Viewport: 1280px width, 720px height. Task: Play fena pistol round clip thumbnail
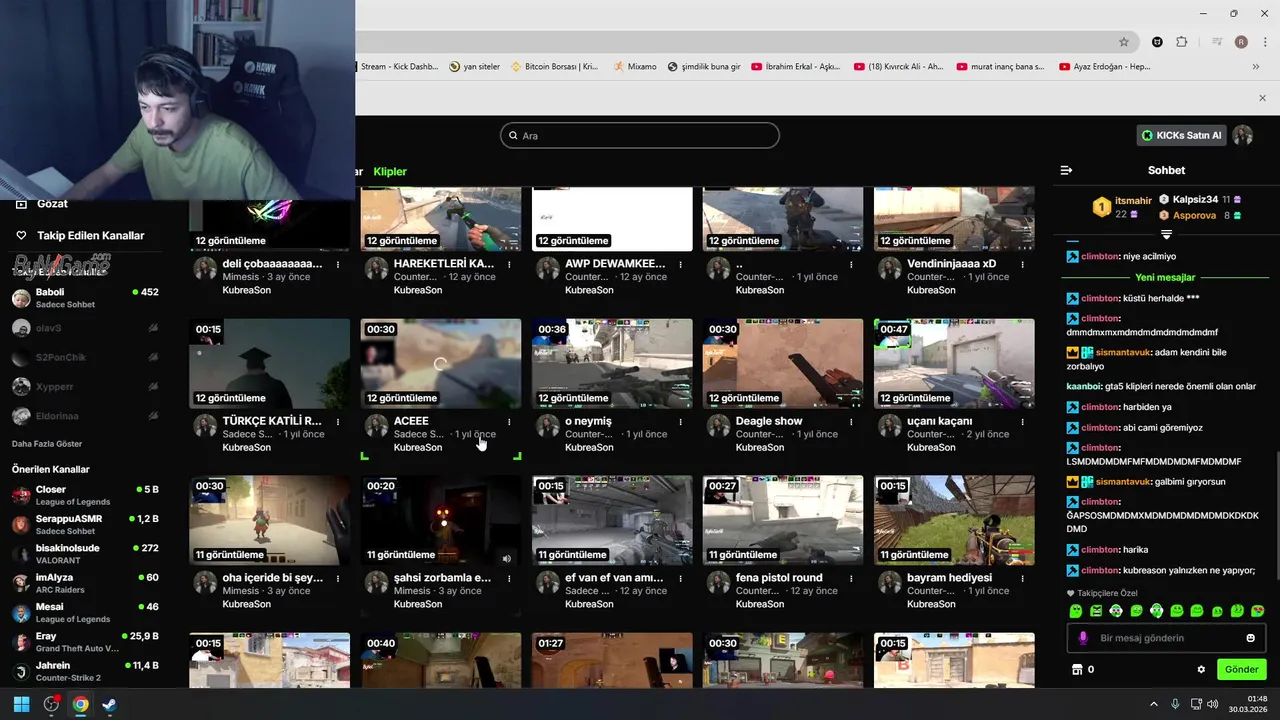(783, 520)
